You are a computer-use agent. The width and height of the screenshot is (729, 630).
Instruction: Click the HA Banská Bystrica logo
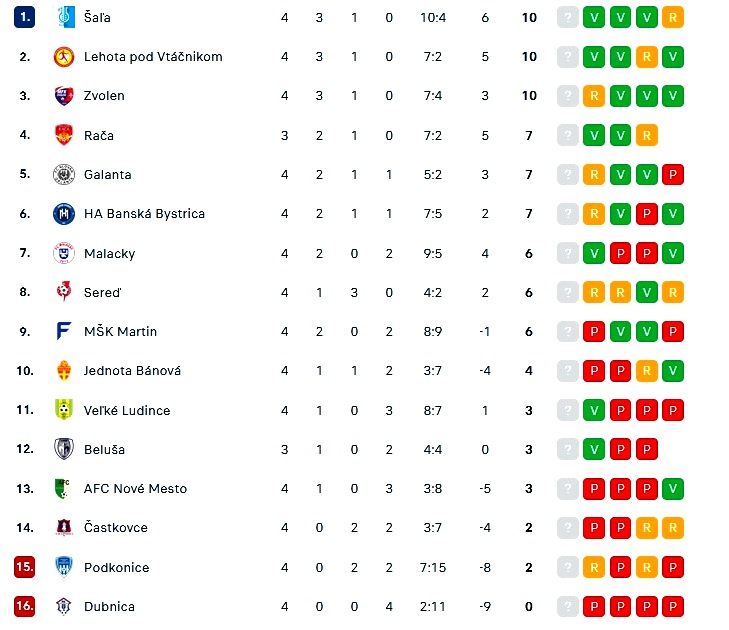64,214
